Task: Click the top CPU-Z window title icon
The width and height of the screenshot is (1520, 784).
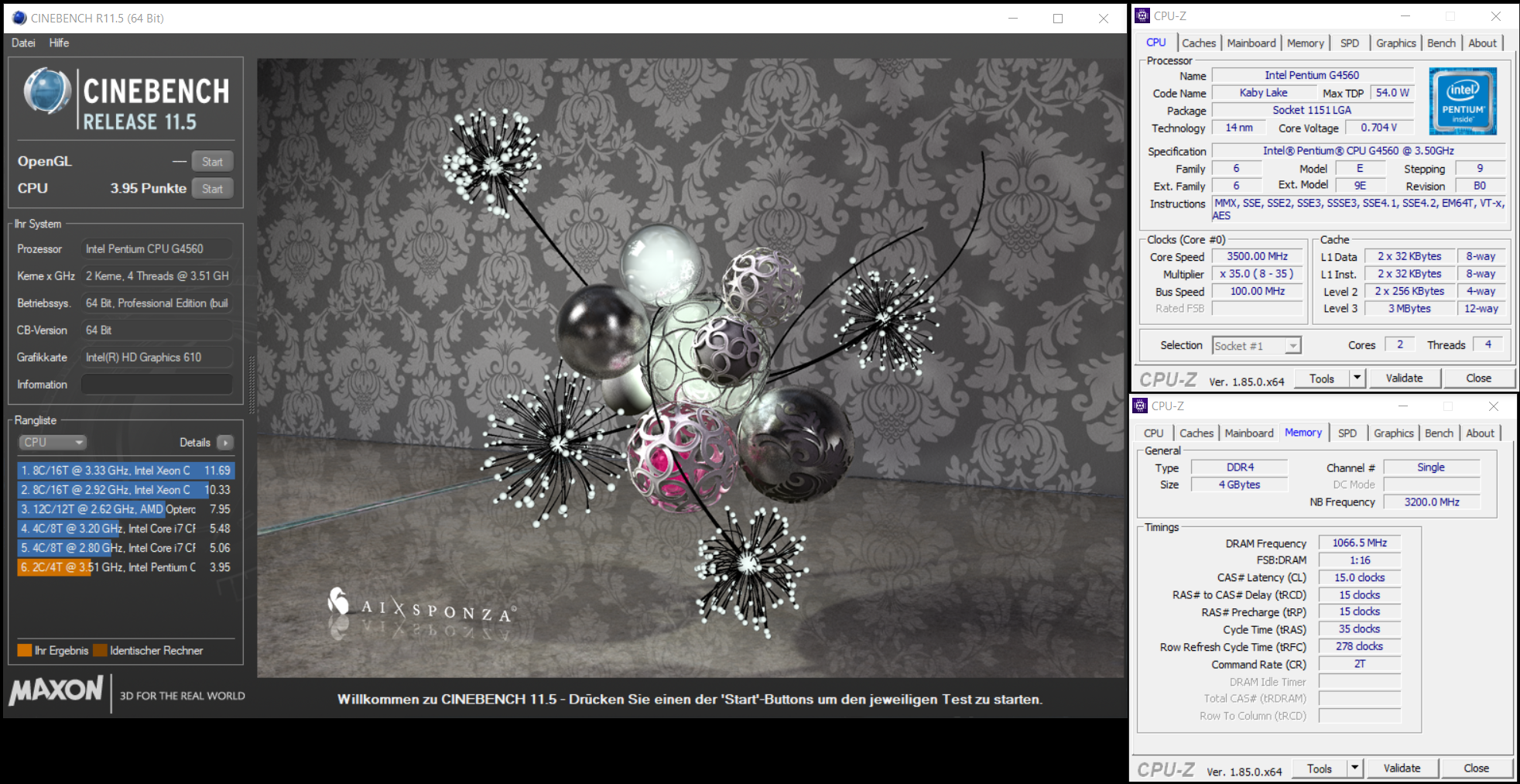Action: click(x=1142, y=15)
